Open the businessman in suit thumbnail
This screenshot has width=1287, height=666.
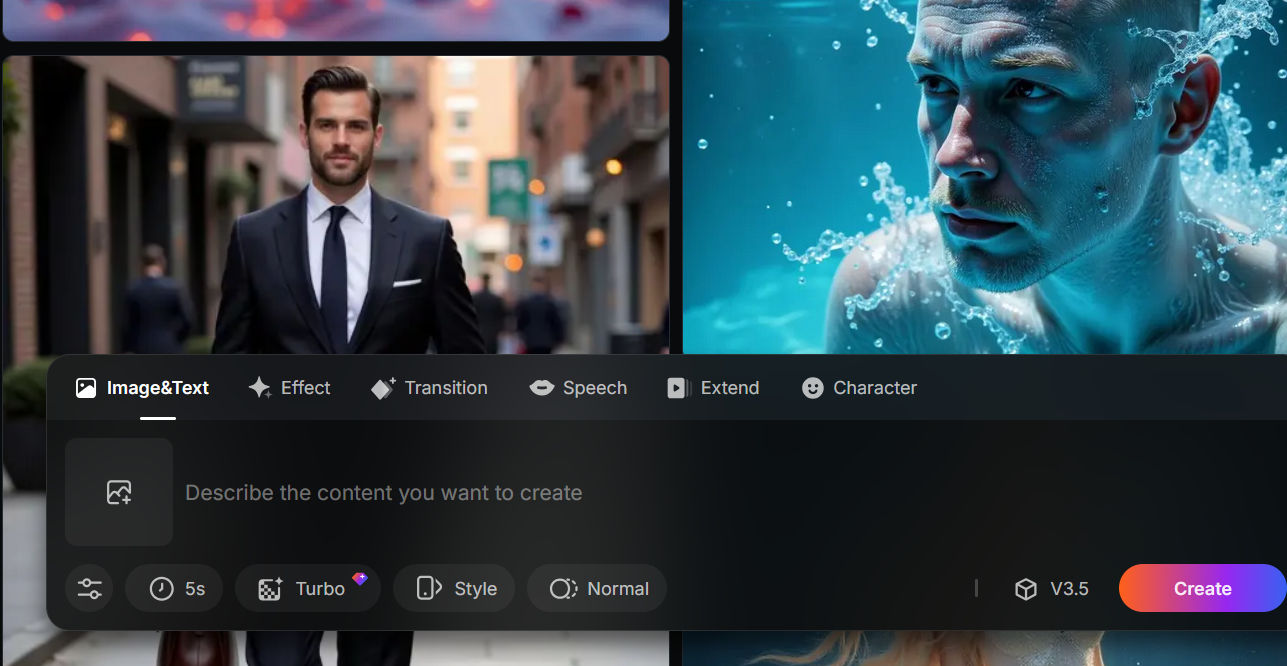[x=336, y=204]
